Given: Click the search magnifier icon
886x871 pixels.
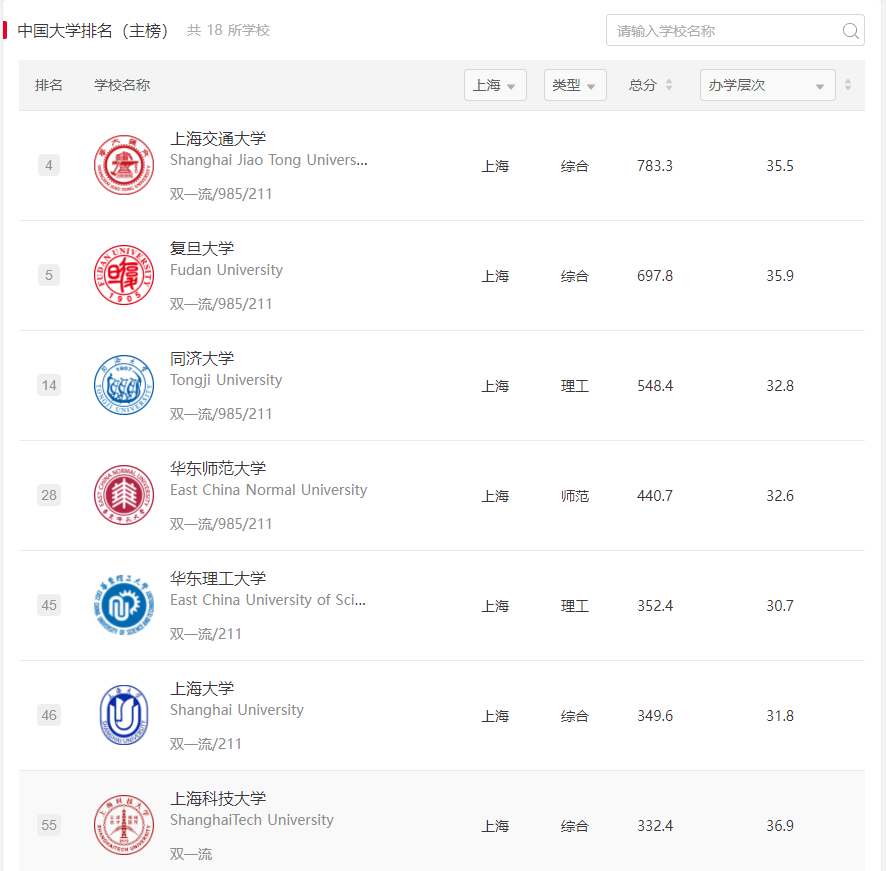Looking at the screenshot, I should [x=850, y=31].
